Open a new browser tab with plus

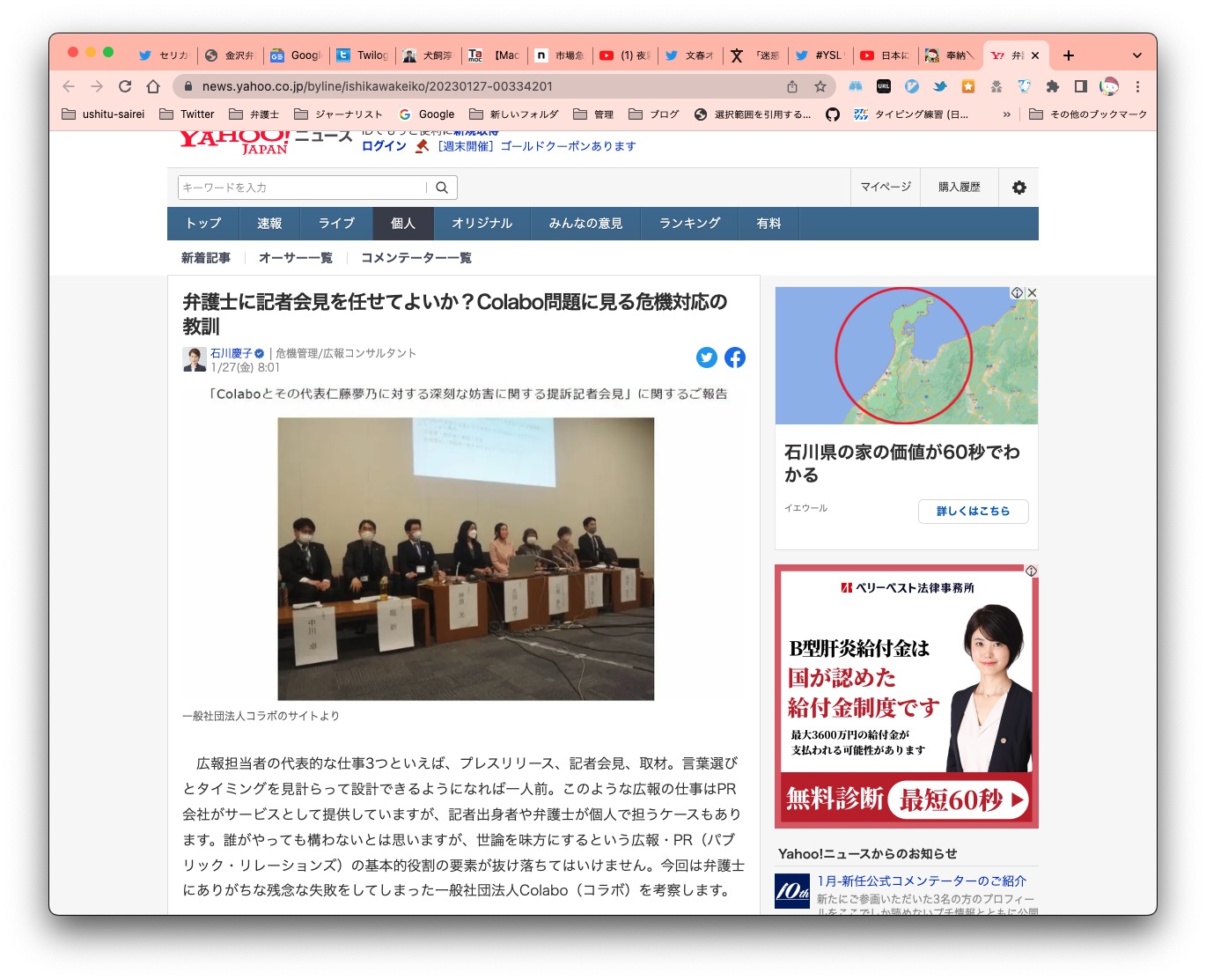[1069, 55]
